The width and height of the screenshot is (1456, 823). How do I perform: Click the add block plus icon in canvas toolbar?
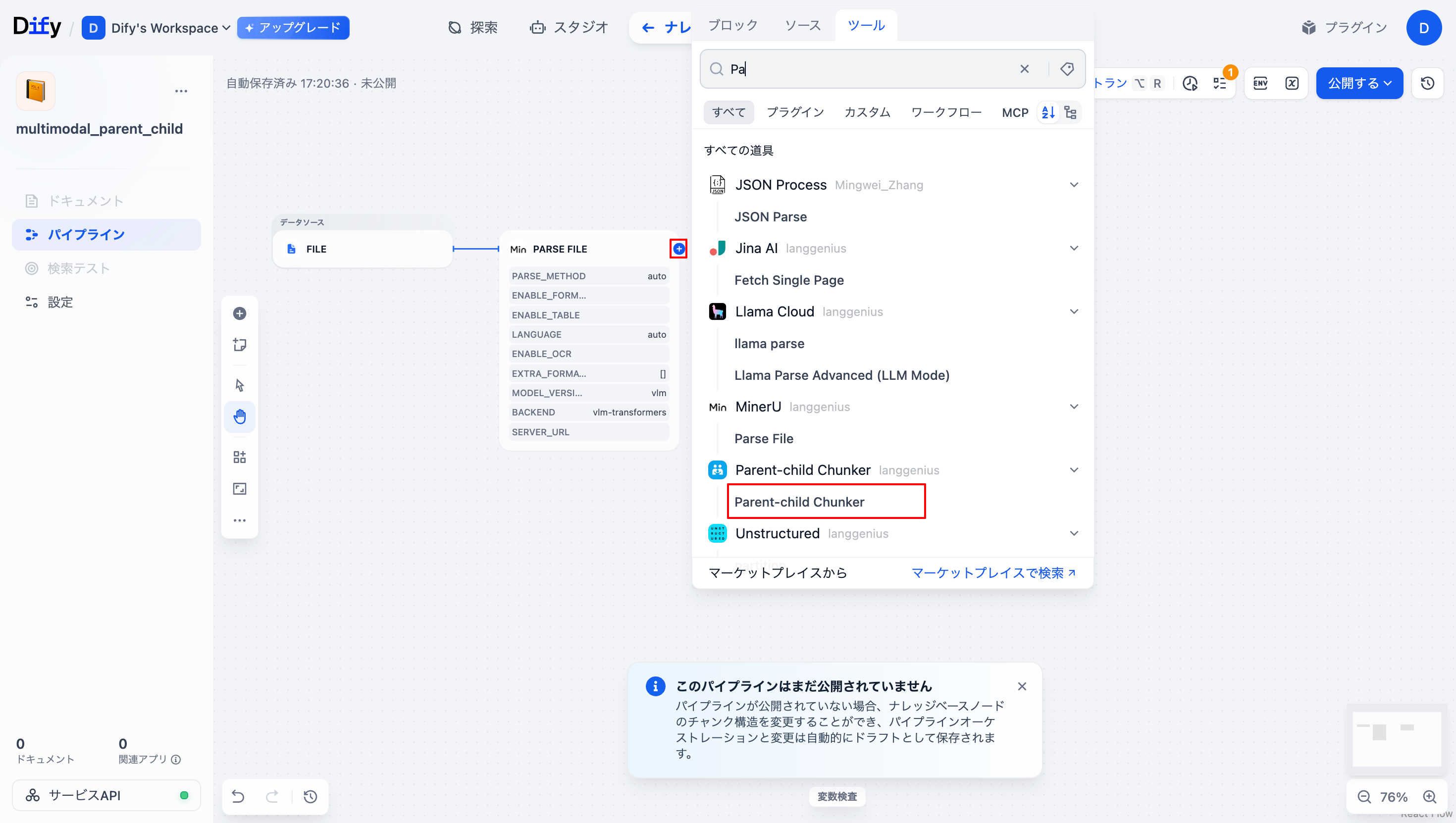point(240,313)
